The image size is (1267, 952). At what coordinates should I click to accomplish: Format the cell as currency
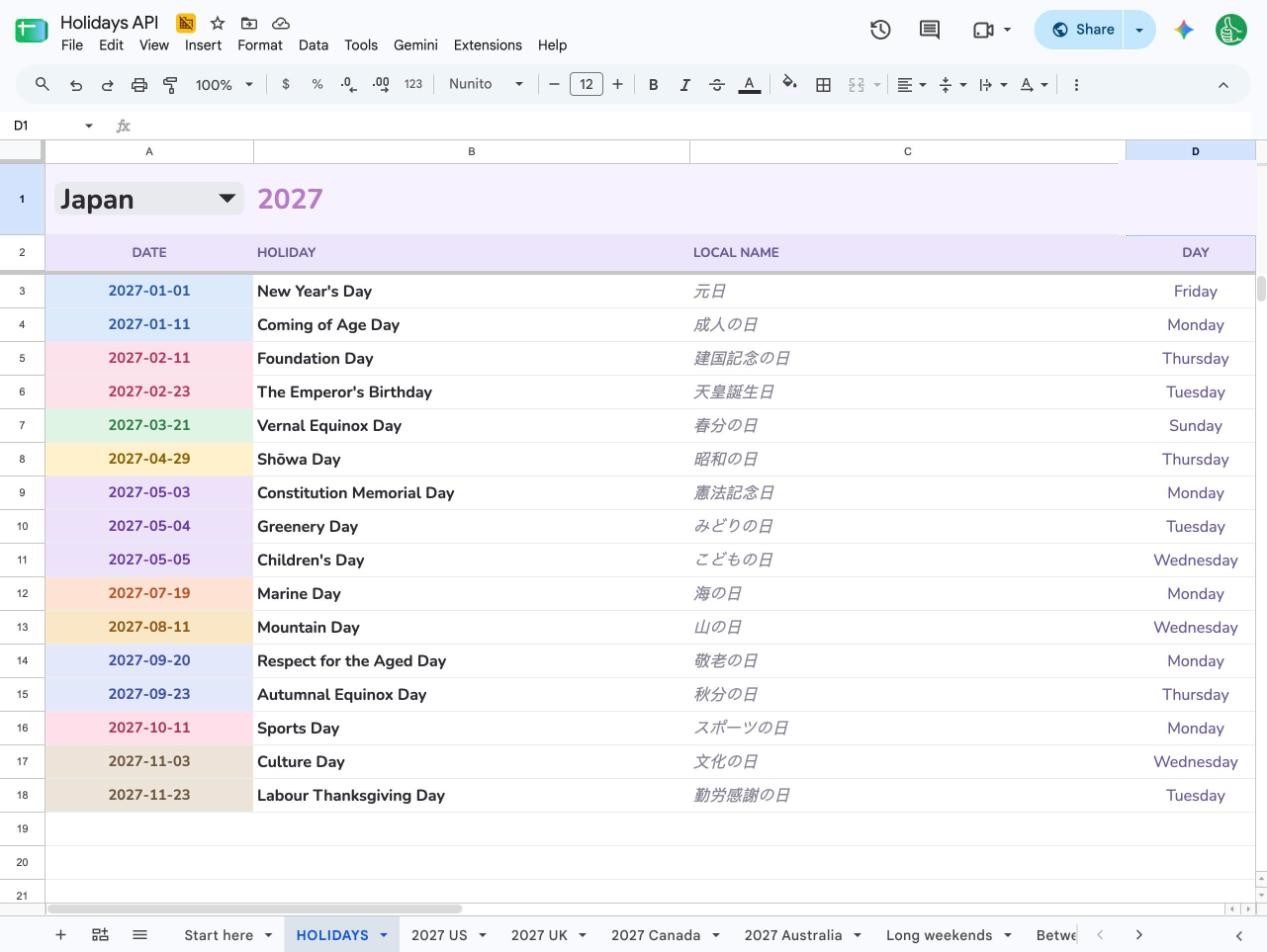(286, 85)
